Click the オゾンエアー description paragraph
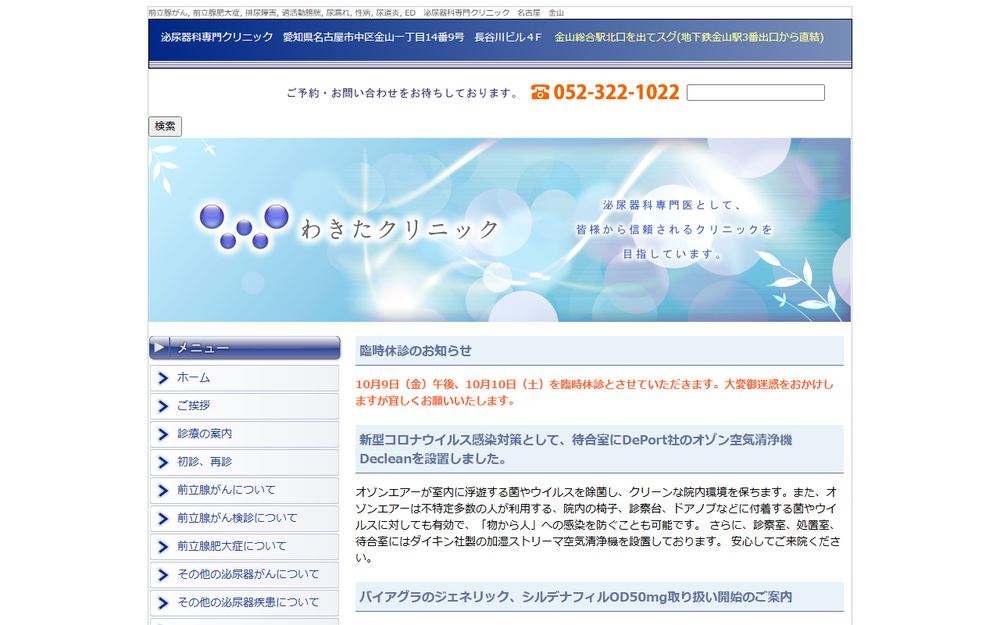The image size is (1000, 625). tap(598, 525)
